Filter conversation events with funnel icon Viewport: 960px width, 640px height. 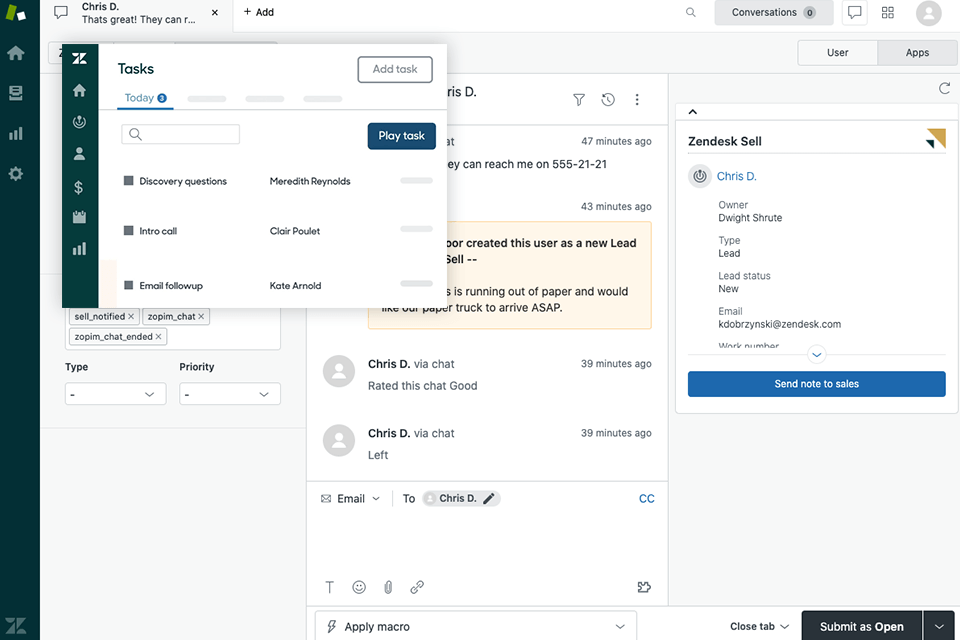pyautogui.click(x=579, y=99)
